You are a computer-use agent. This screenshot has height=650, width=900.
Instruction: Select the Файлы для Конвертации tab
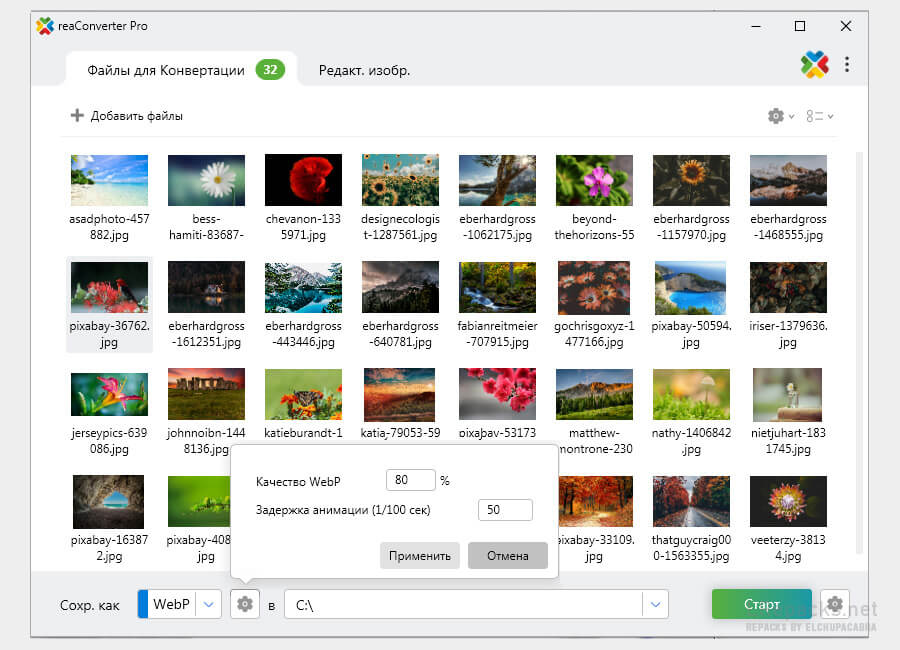click(166, 70)
